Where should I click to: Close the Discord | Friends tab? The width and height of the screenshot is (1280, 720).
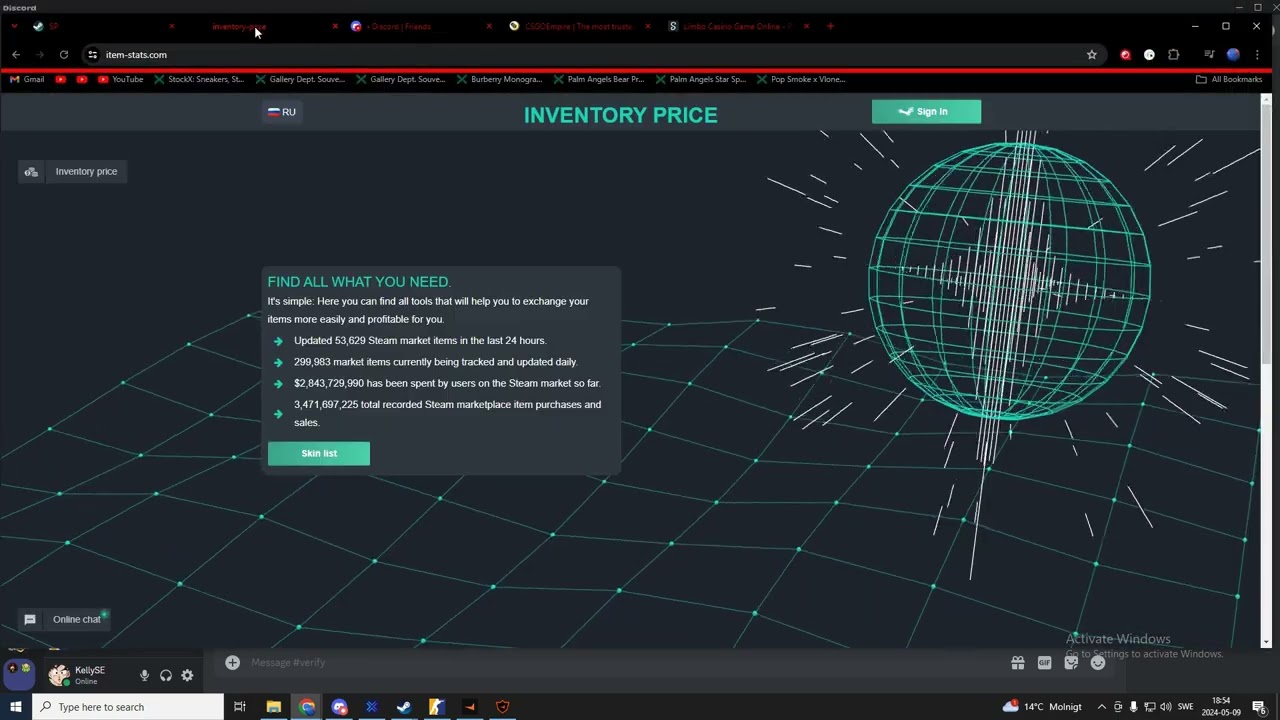coord(489,26)
